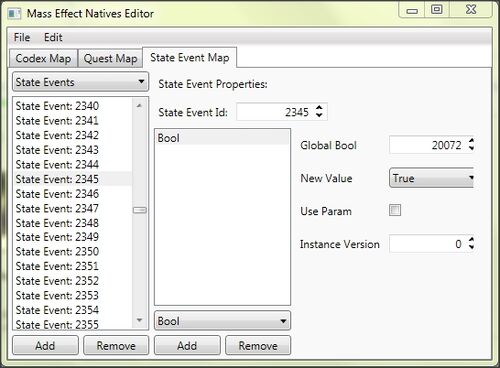This screenshot has width=500, height=368.
Task: Open the Edit menu
Action: tap(53, 37)
